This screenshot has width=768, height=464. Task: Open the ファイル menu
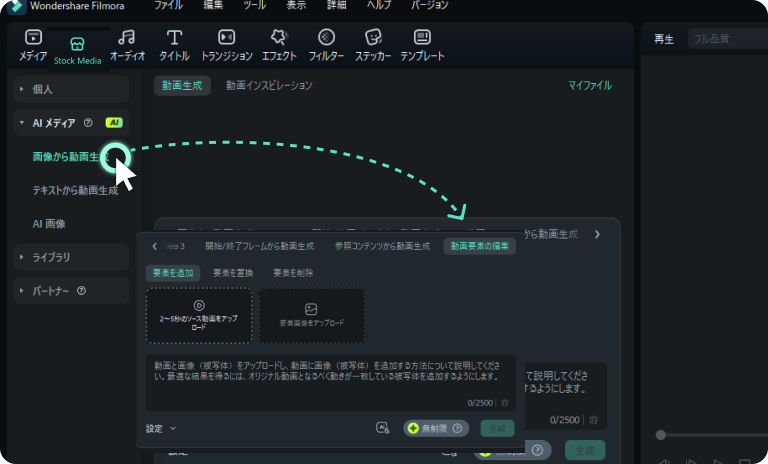(x=168, y=5)
